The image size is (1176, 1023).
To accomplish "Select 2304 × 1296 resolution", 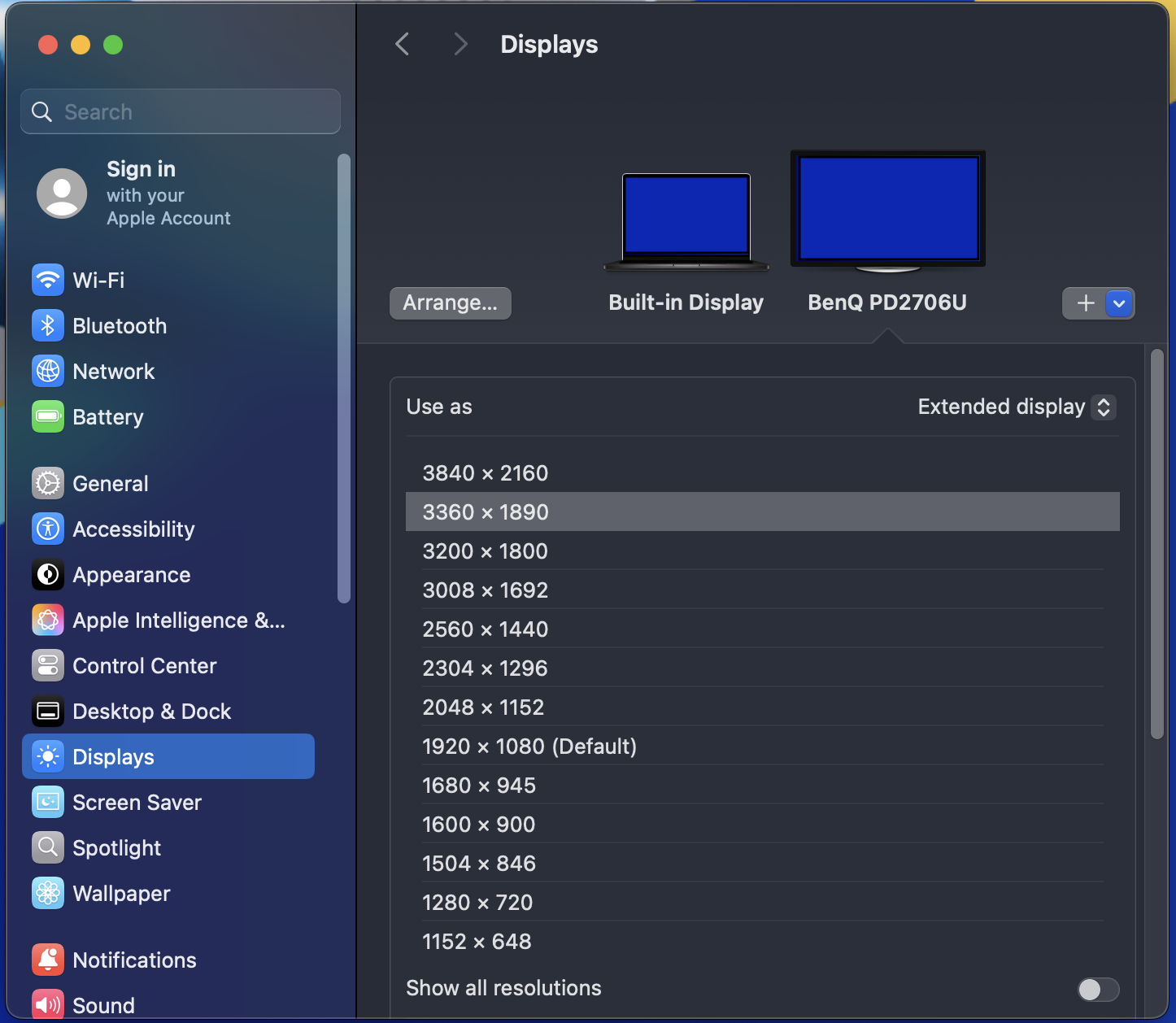I will point(763,668).
